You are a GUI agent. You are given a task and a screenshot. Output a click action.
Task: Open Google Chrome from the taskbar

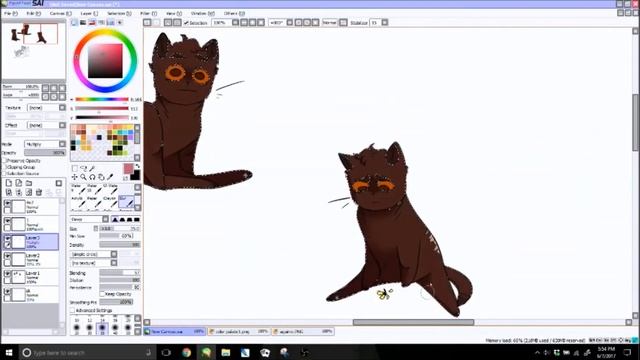click(187, 352)
